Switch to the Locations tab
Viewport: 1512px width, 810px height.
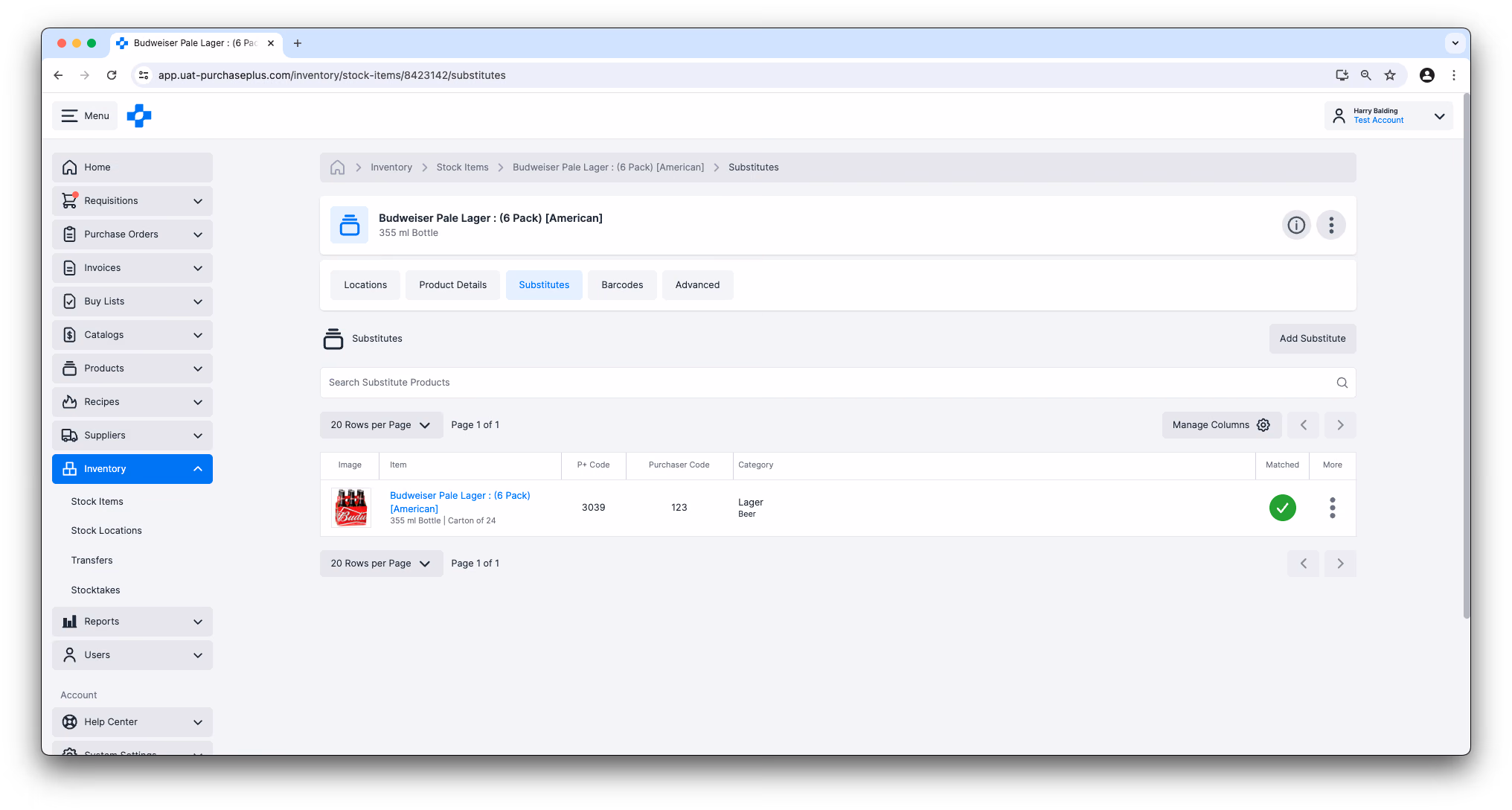pos(365,285)
